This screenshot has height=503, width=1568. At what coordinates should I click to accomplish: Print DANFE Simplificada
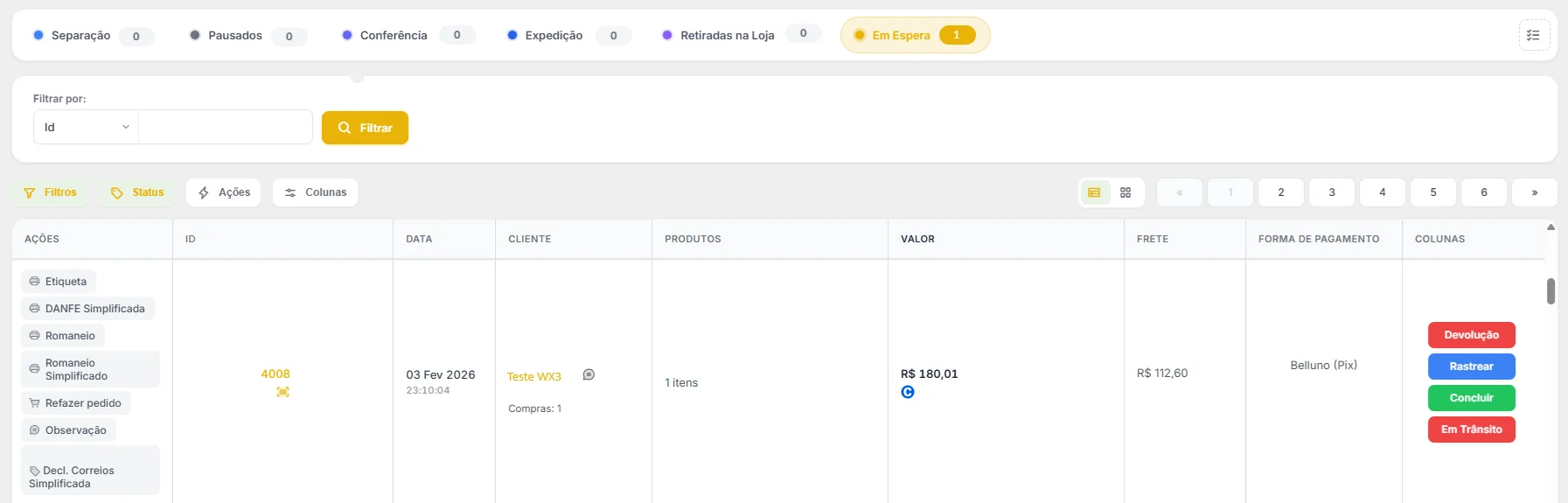pyautogui.click(x=87, y=309)
